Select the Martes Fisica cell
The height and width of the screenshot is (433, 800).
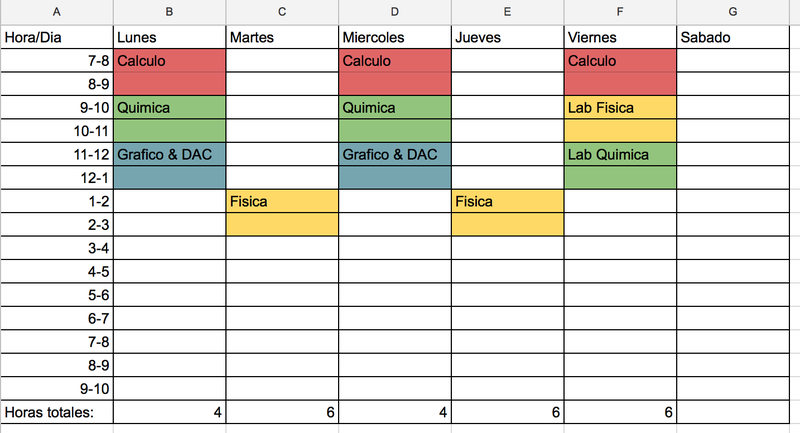282,201
